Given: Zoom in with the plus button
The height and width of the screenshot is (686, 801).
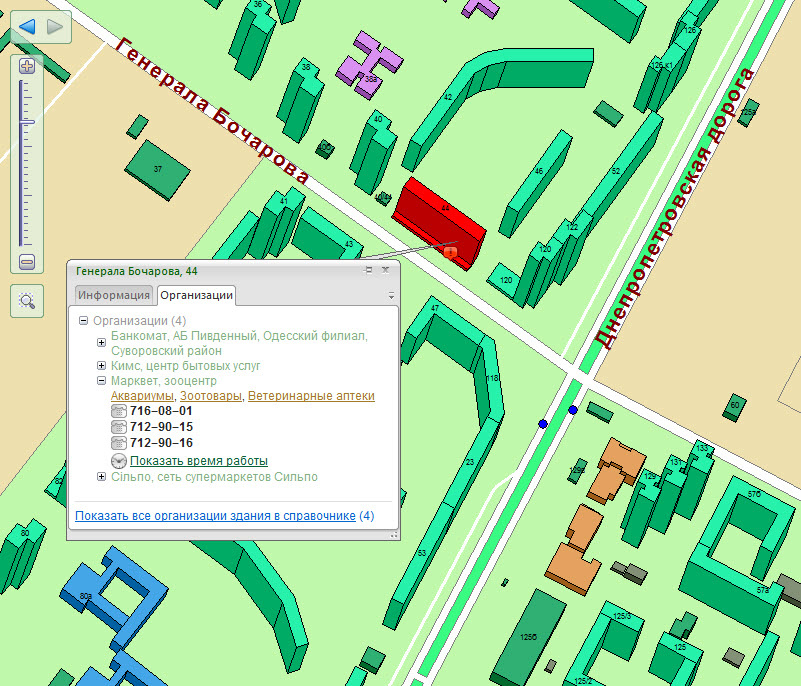Looking at the screenshot, I should [x=27, y=66].
